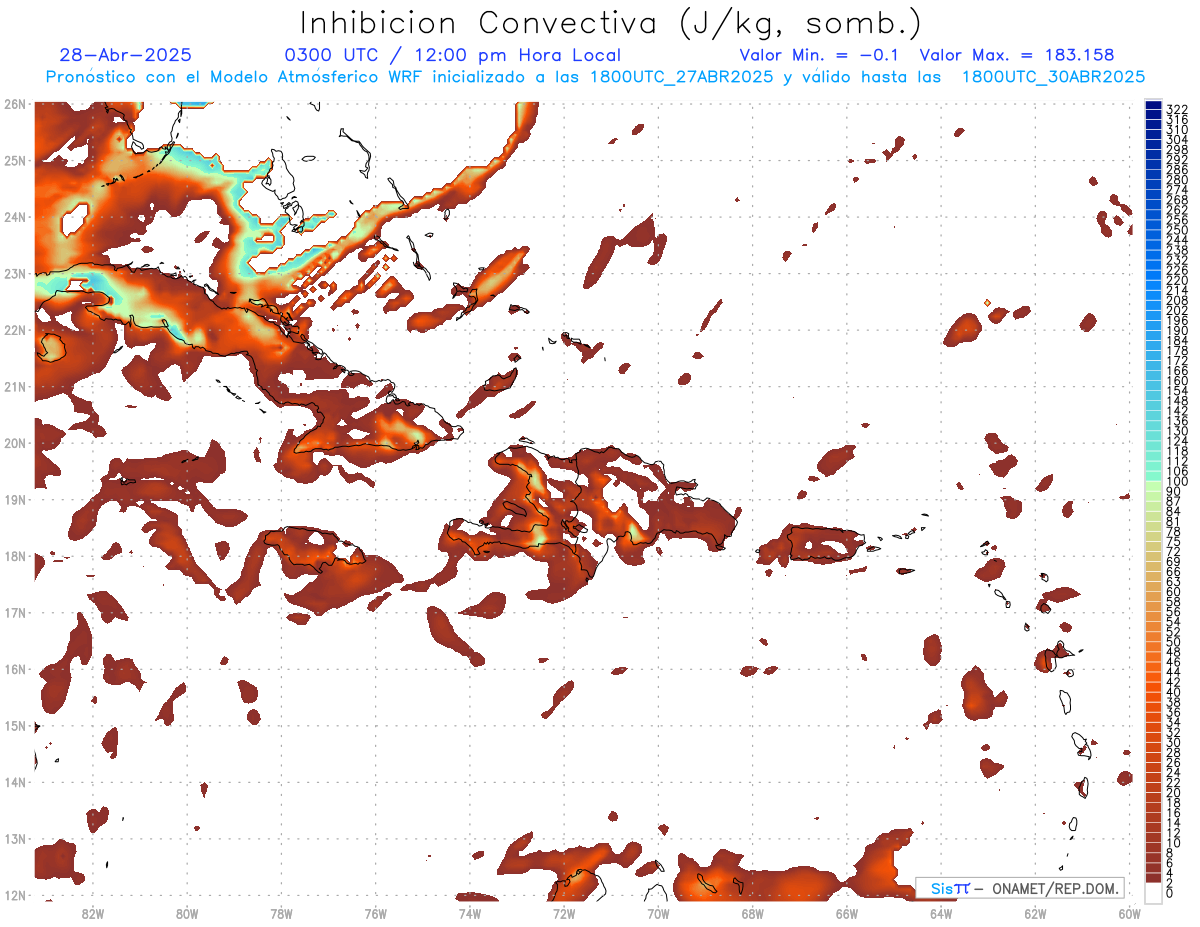Image resolution: width=1200 pixels, height=927 pixels.
Task: Select the date '28-Abr-2025'
Action: 125,56
